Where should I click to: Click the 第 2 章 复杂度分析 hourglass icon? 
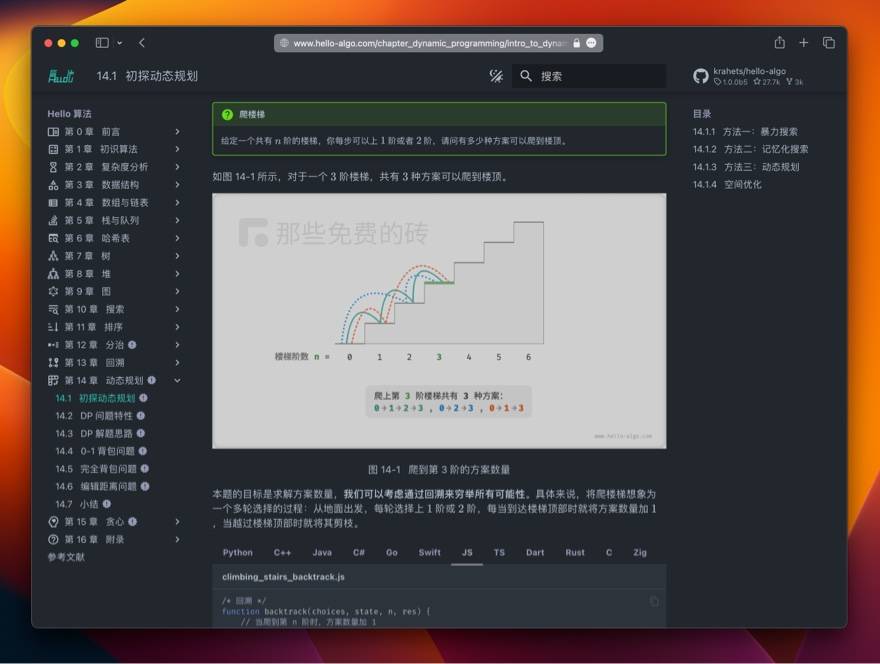53,167
